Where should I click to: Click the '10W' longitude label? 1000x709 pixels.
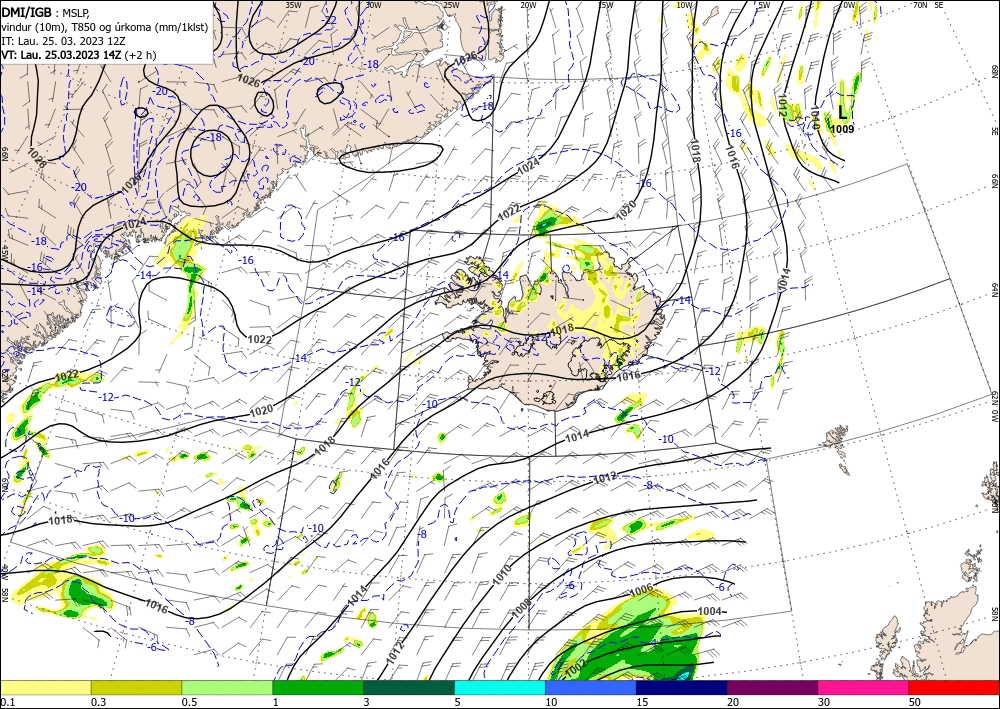point(684,5)
